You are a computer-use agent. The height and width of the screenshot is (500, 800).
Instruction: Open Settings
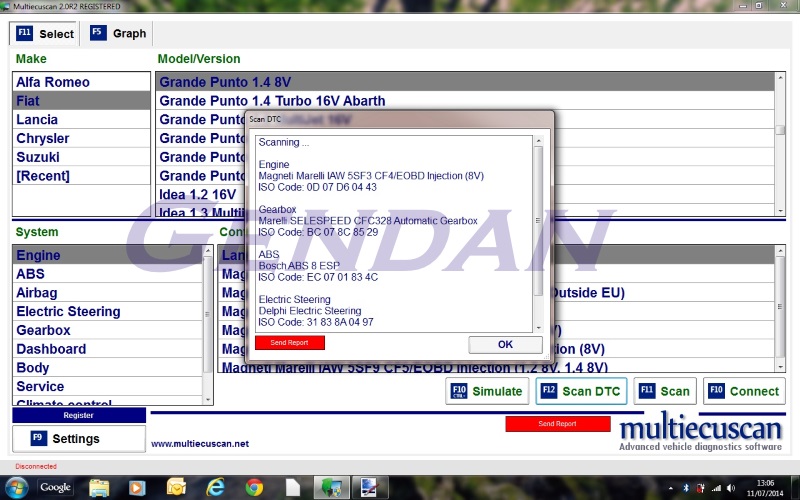(79, 439)
